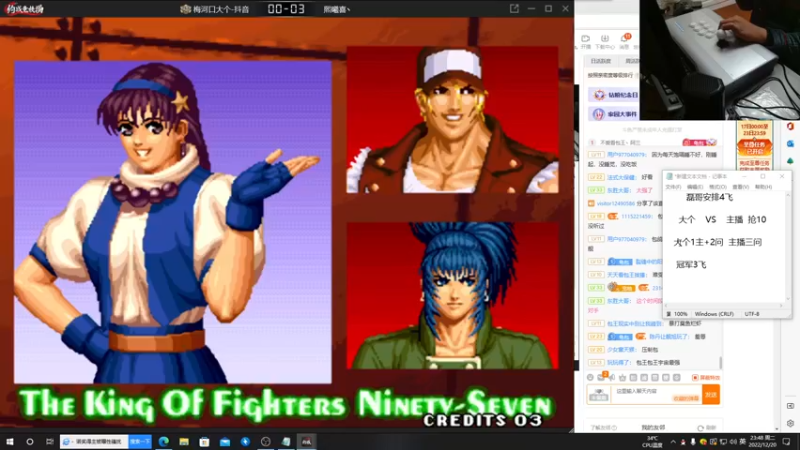Image resolution: width=800 pixels, height=450 pixels.
Task: Click the UTF-8 encoding status in Notepad
Action: [x=752, y=314]
